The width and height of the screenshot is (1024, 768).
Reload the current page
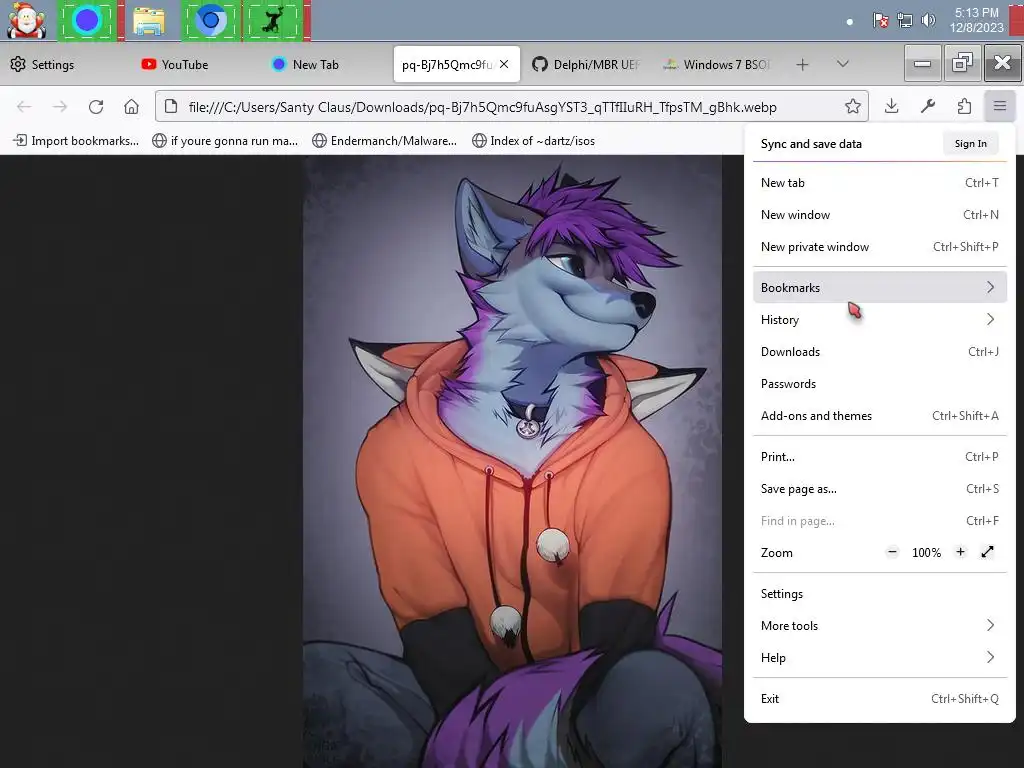point(96,106)
